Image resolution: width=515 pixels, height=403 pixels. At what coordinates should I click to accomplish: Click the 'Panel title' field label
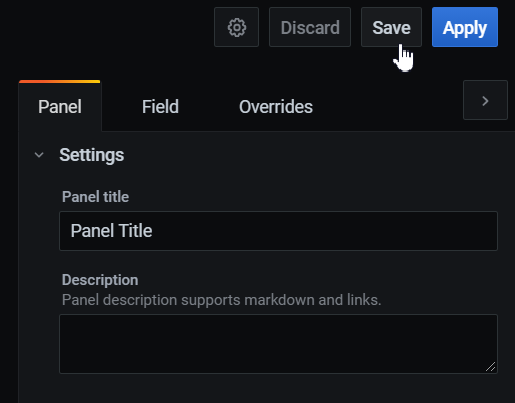tap(95, 197)
